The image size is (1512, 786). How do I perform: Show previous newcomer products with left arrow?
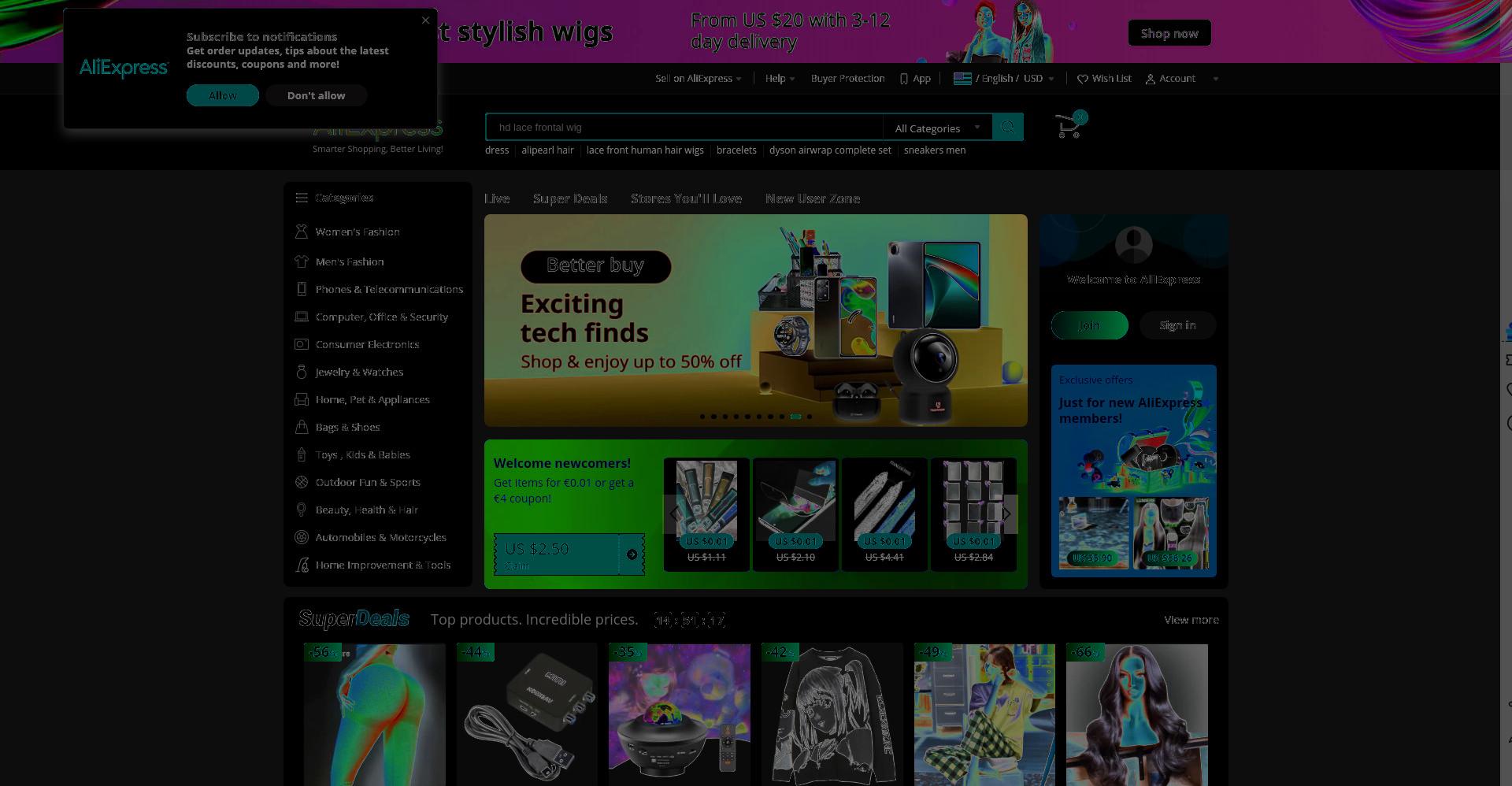pos(674,513)
